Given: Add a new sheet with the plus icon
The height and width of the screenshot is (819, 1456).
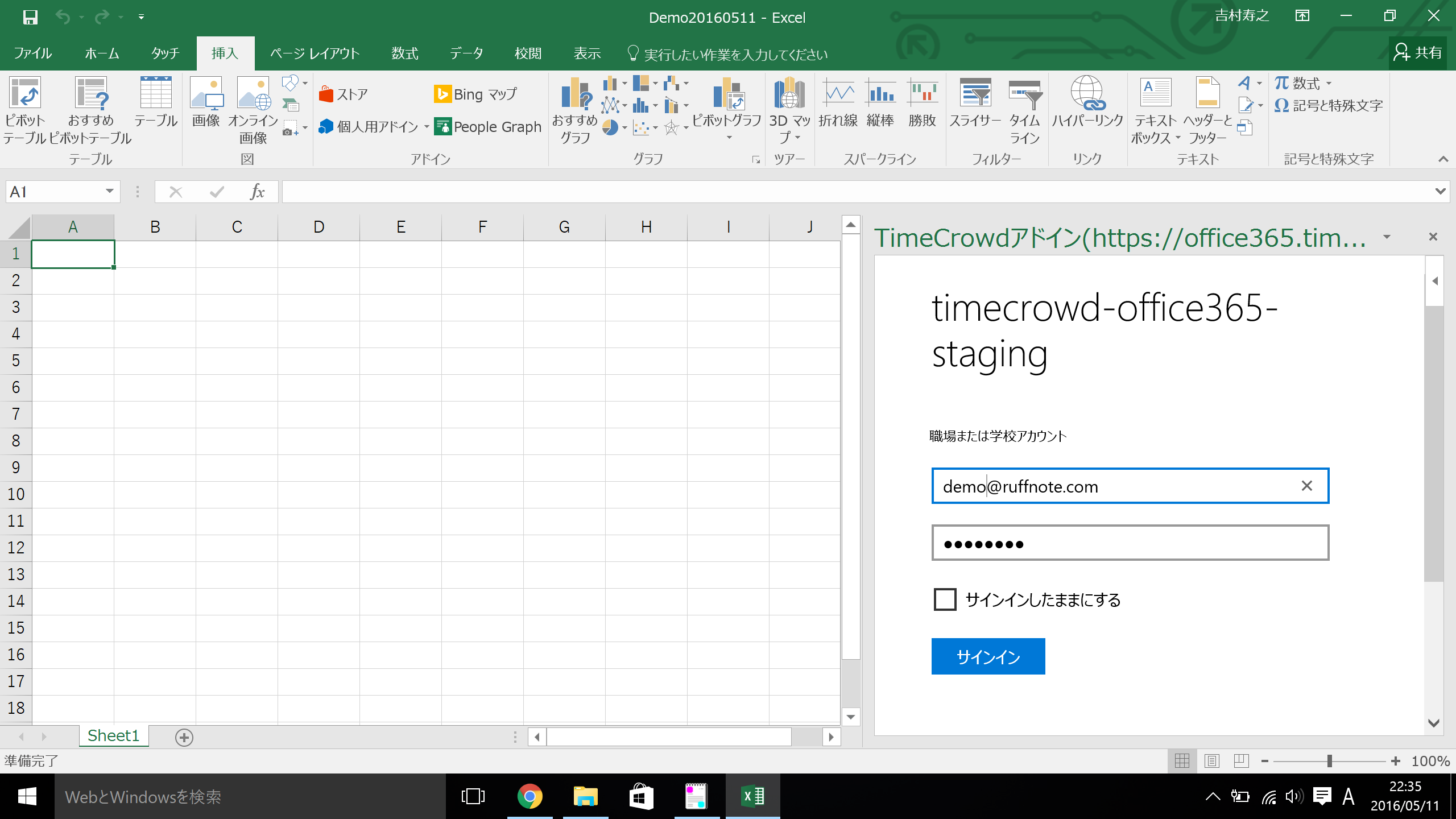Looking at the screenshot, I should 184,737.
